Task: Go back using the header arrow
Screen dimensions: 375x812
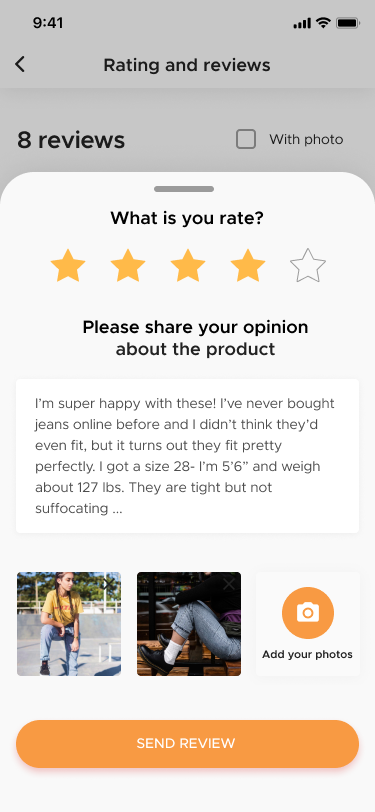Action: coord(20,65)
